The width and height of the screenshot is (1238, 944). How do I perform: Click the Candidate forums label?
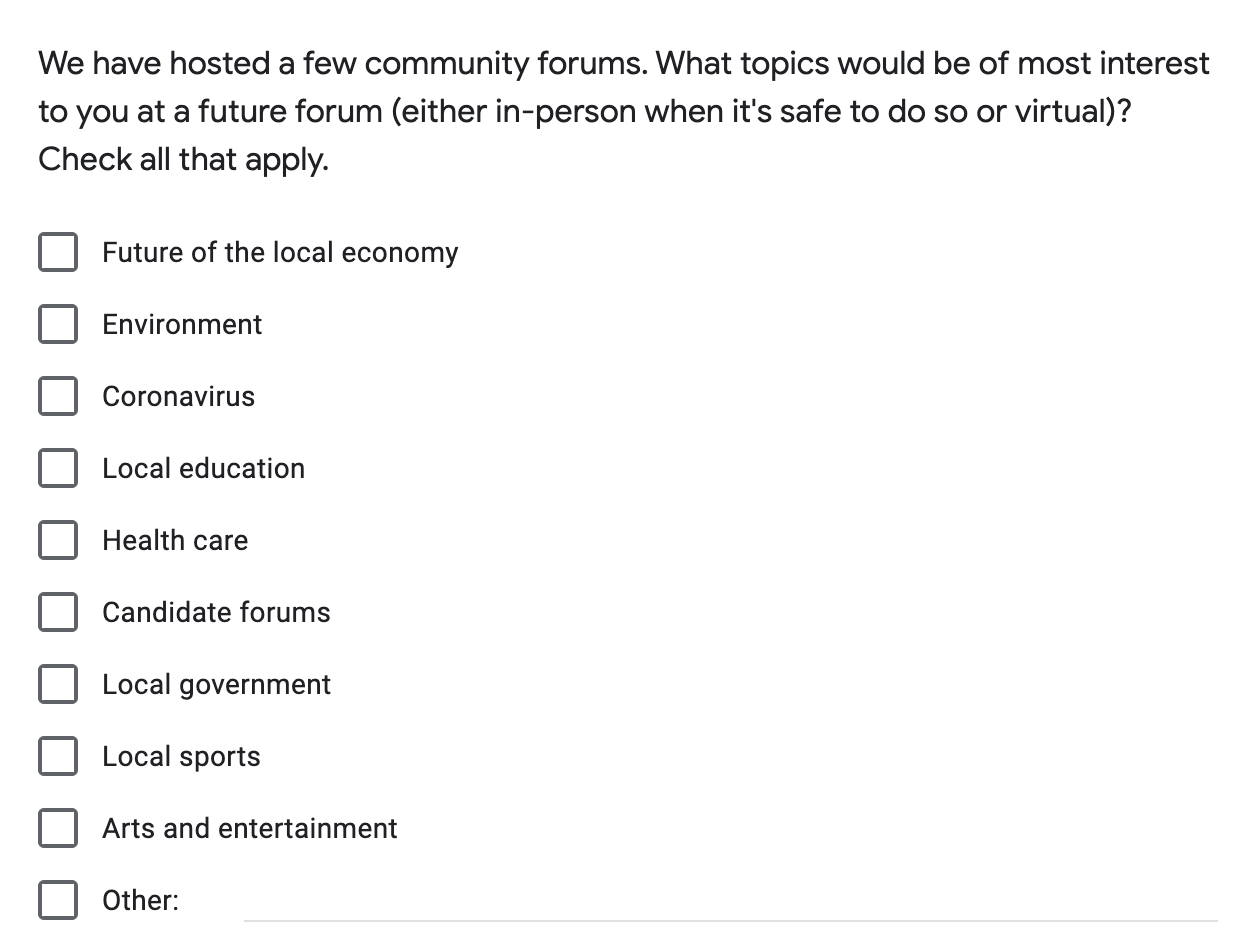216,612
